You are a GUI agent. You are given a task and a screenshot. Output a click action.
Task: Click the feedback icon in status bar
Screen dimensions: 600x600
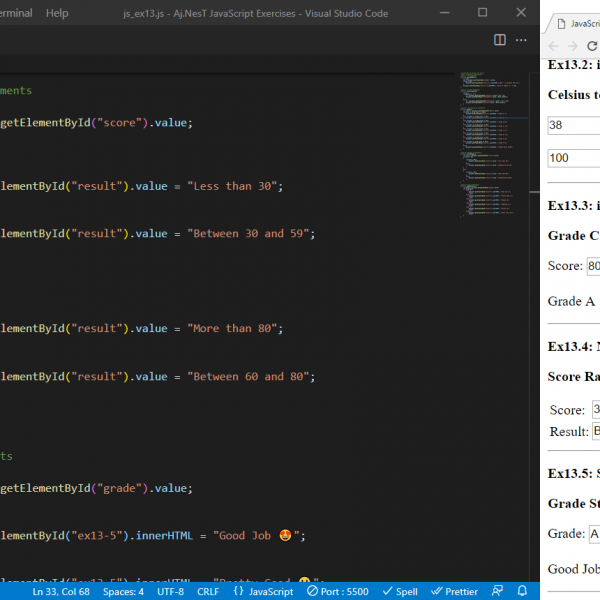(x=496, y=591)
